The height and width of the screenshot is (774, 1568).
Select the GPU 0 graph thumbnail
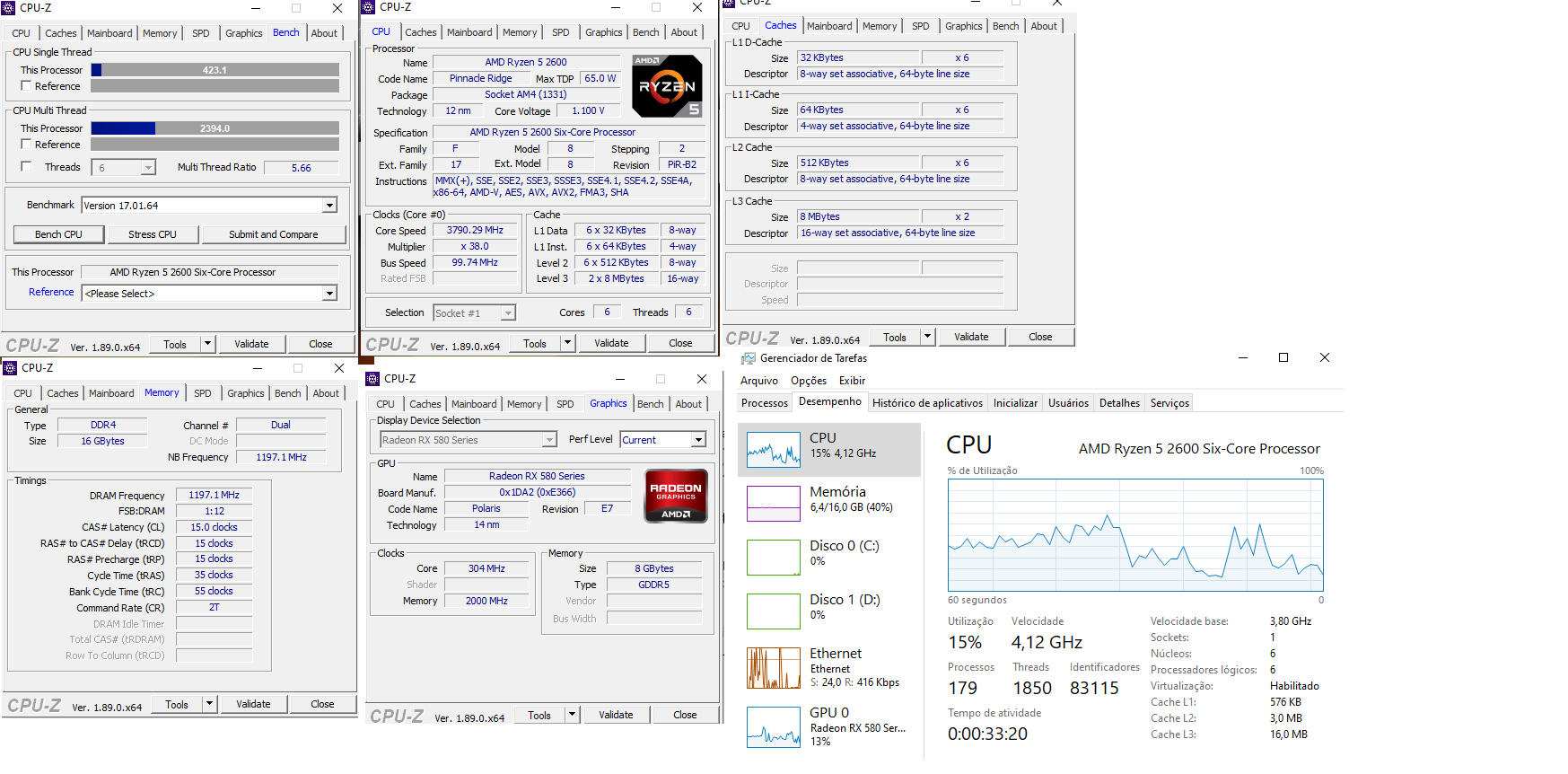click(x=773, y=726)
